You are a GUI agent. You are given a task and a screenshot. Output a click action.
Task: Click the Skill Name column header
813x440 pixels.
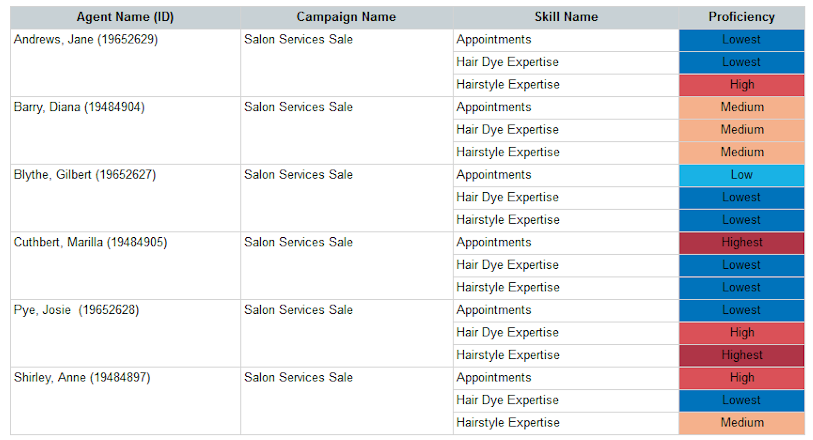tap(566, 17)
